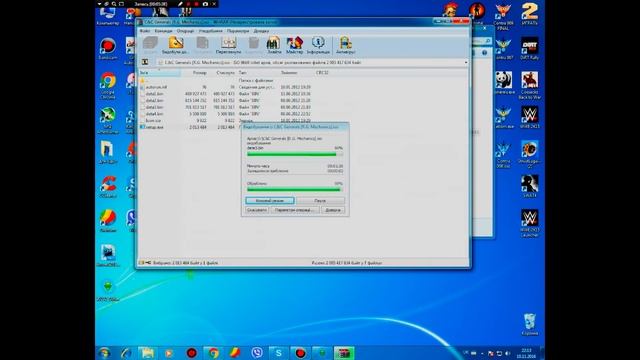Click the recorder bar camera screenshot icon
Viewport: 640px width, 360px height.
(x=205, y=4)
